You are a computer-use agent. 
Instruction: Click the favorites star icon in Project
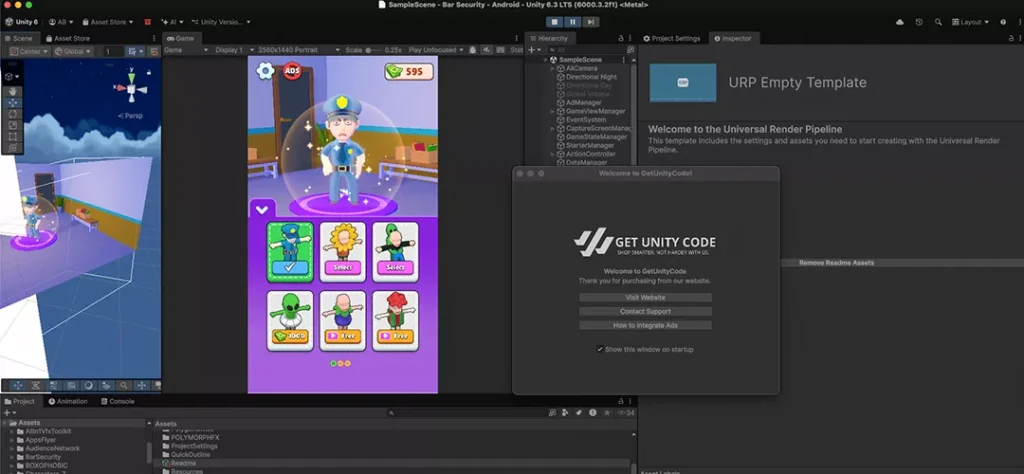607,413
